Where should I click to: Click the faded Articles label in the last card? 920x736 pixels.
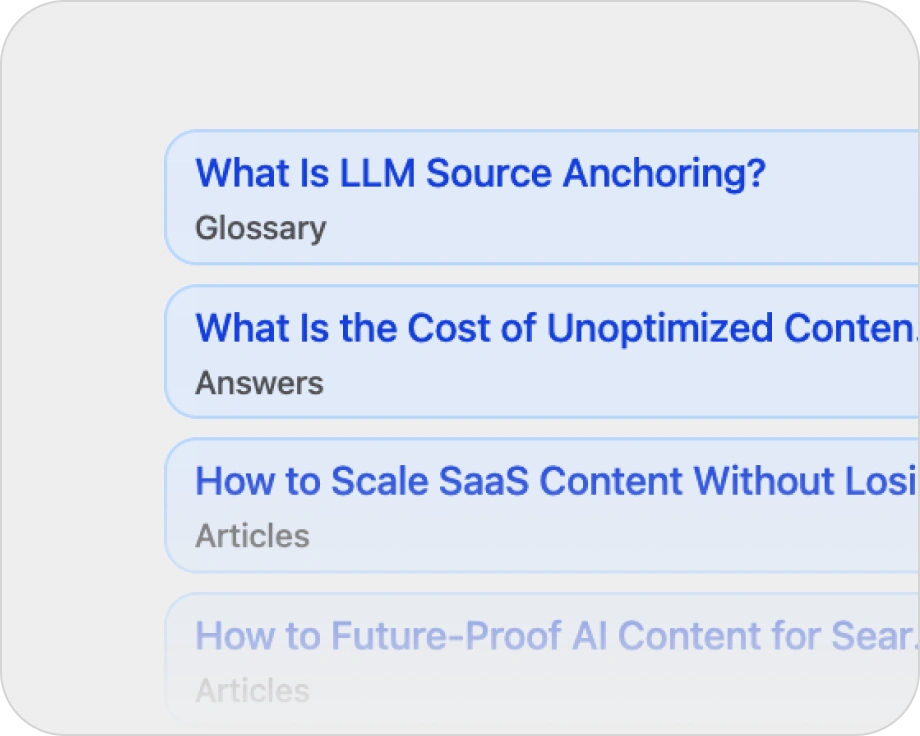tap(252, 690)
